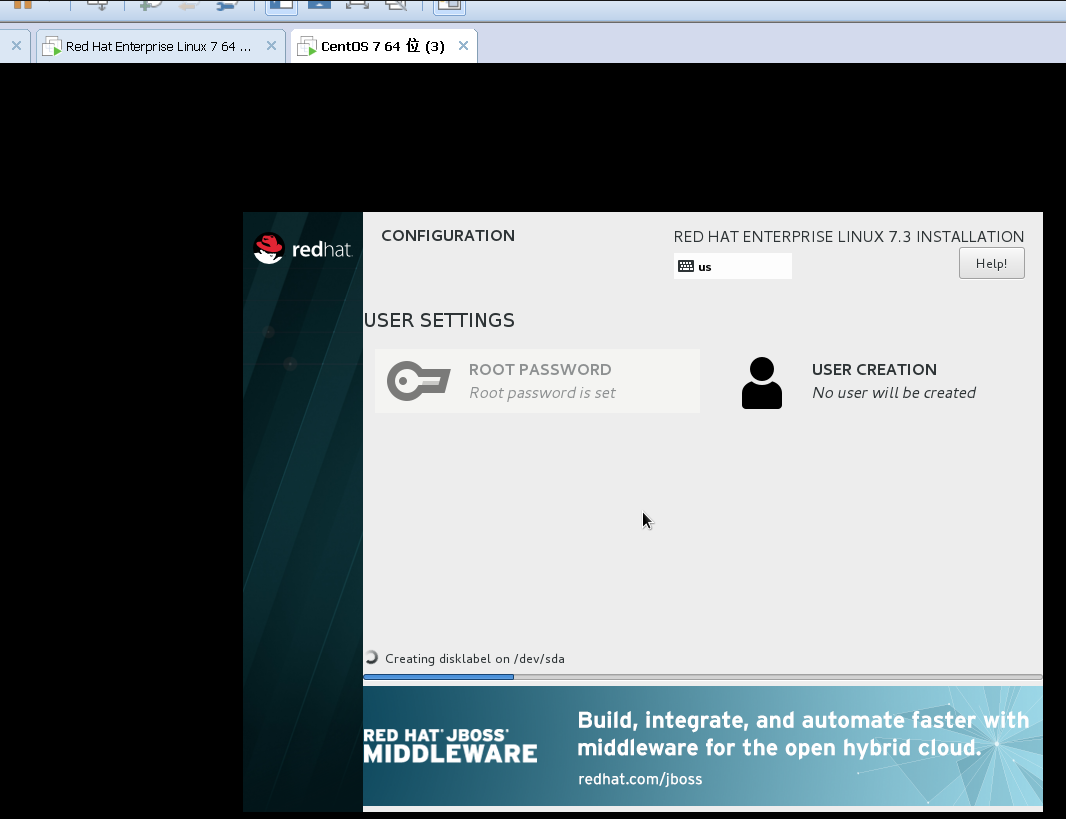Click the take snapshot toolbar icon with green plus
Screen dimensions: 1066x819
(150, 5)
